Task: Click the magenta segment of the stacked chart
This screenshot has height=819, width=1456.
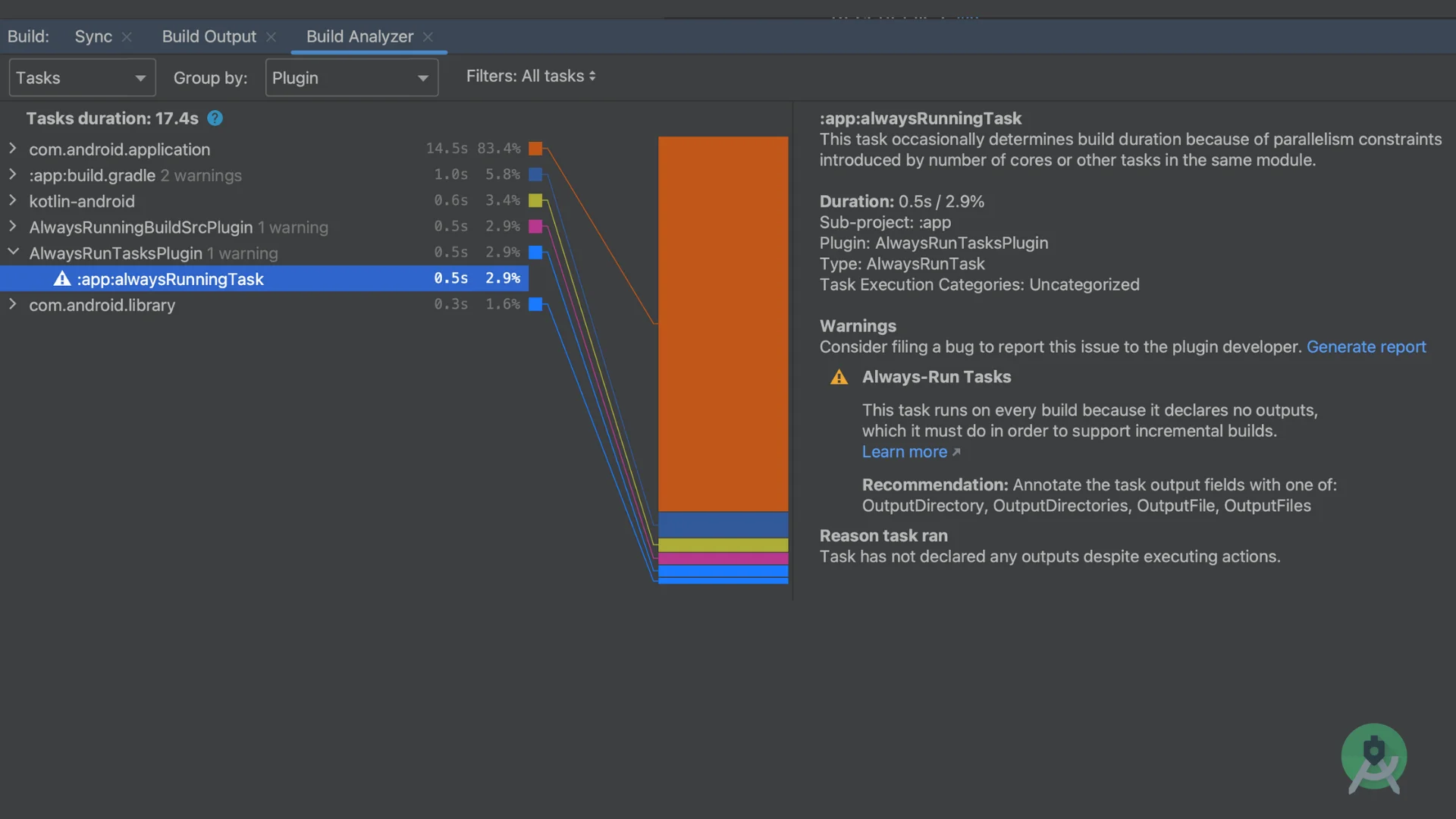Action: [x=723, y=559]
